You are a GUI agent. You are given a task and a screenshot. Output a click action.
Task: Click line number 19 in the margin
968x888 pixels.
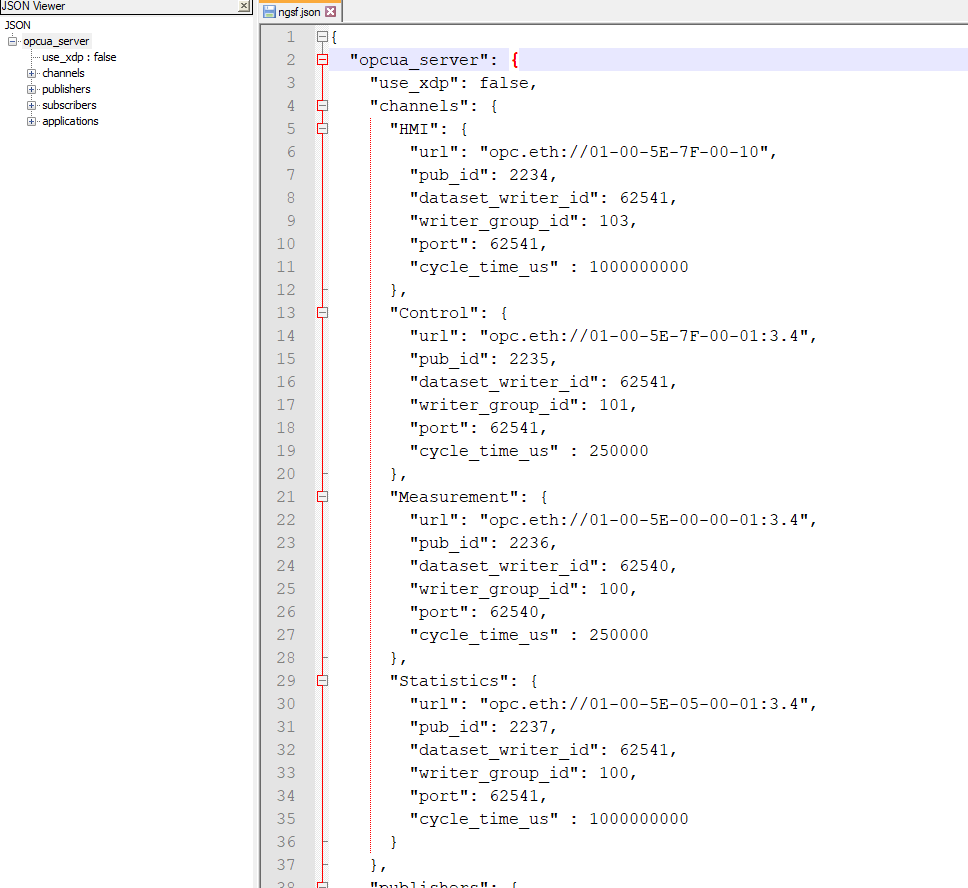[x=286, y=451]
